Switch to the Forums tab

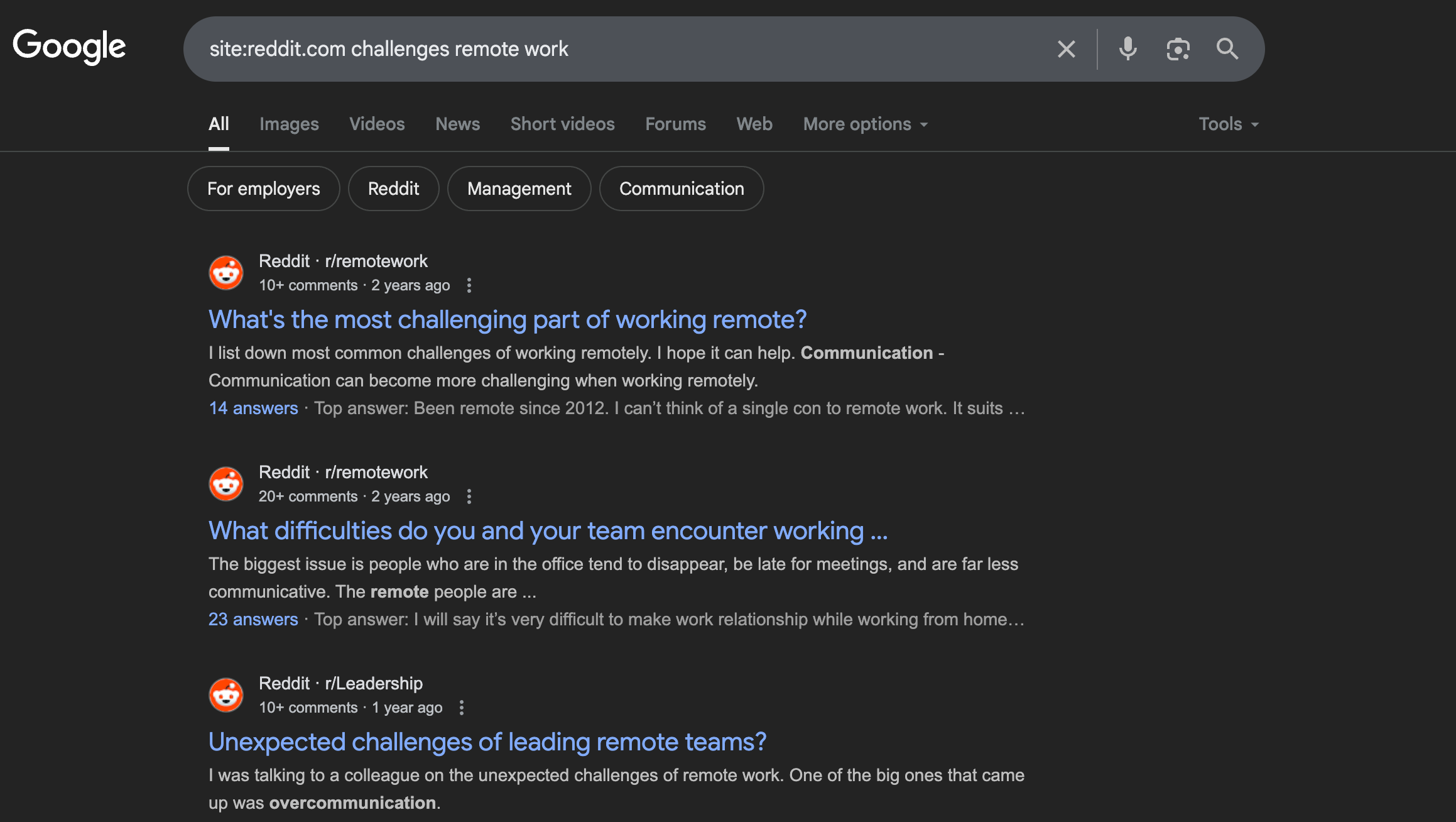click(675, 124)
